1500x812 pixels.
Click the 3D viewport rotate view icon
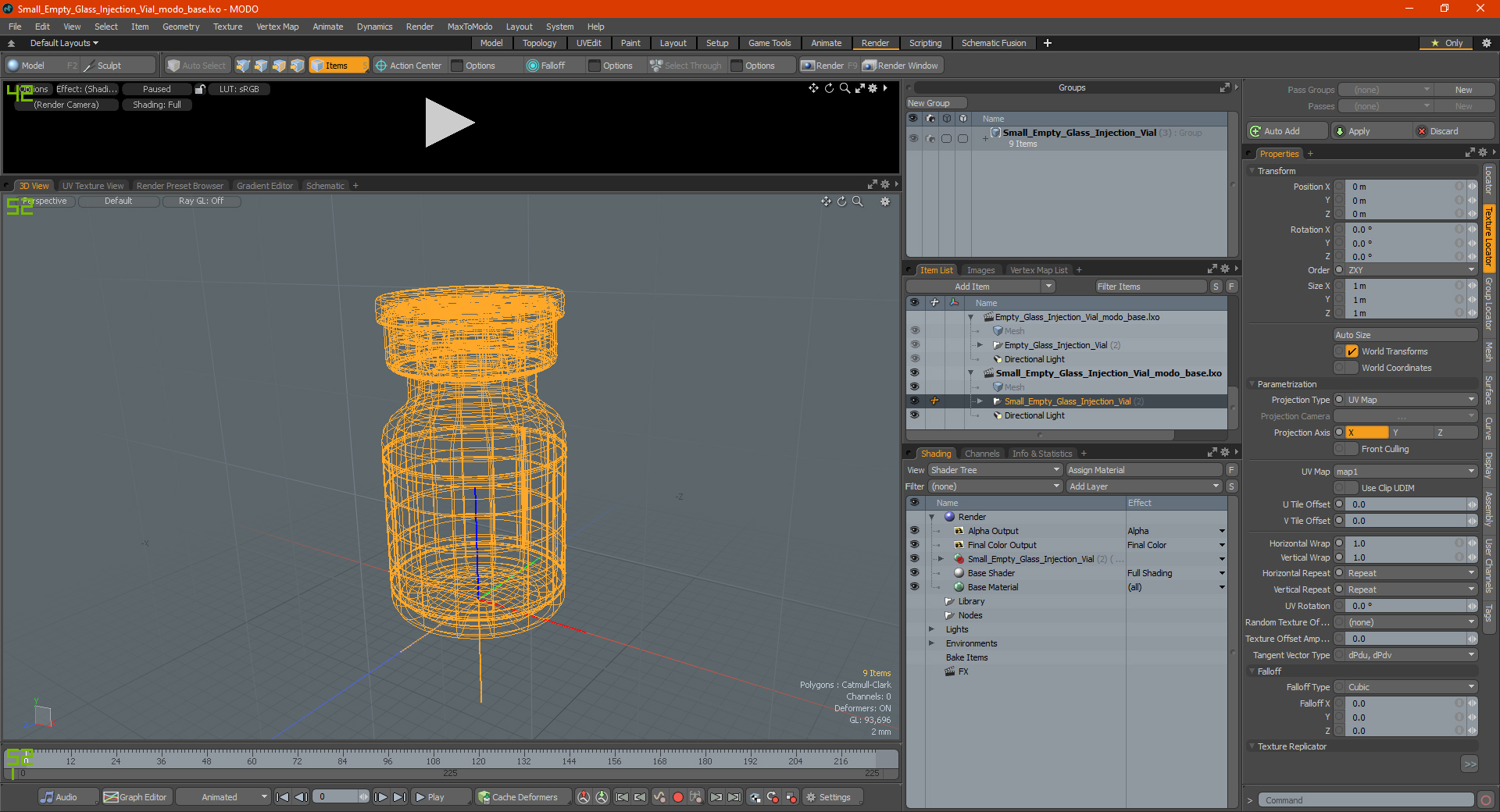pos(841,201)
